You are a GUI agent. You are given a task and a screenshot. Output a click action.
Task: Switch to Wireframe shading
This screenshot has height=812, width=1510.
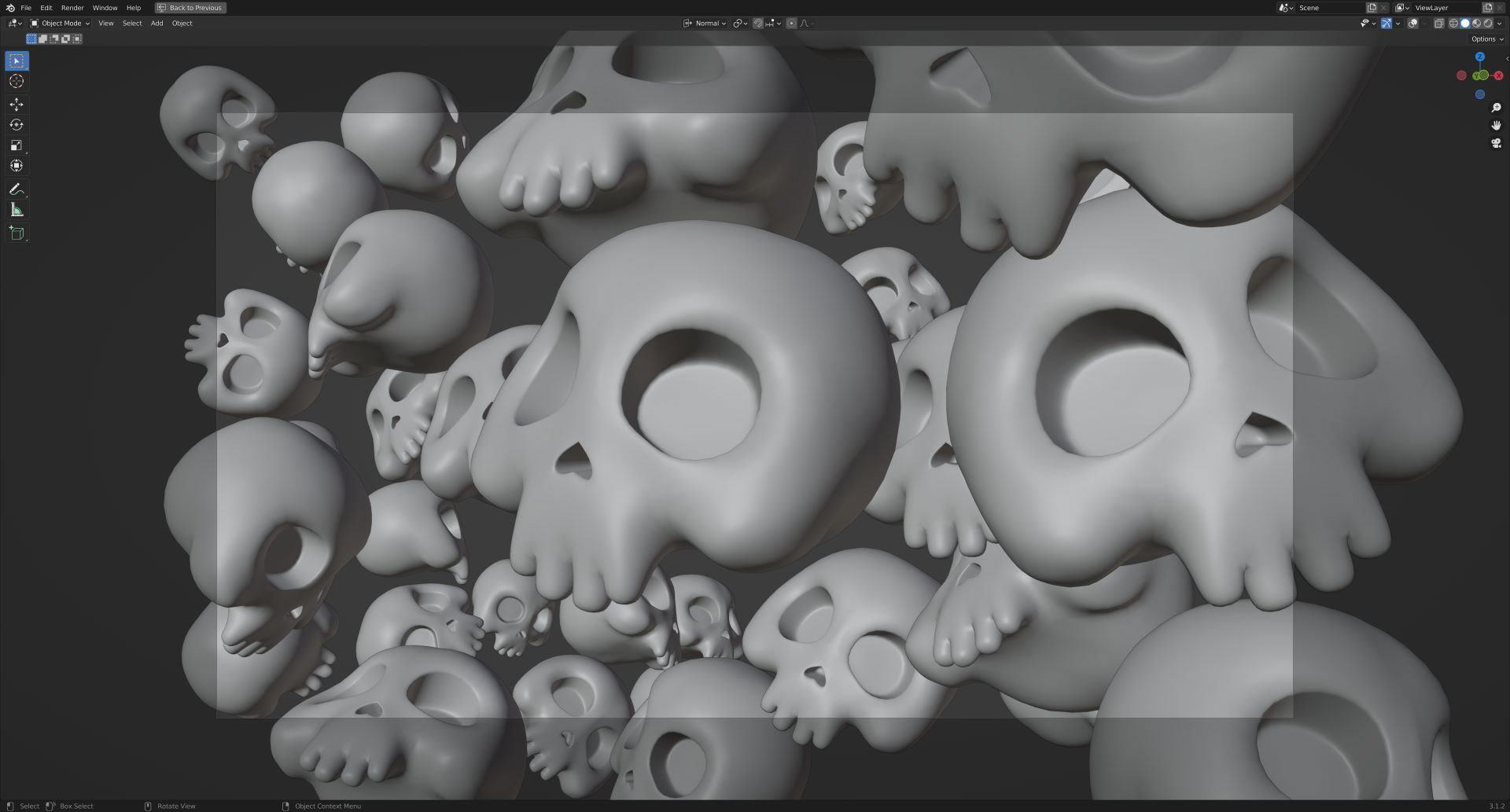coord(1453,24)
